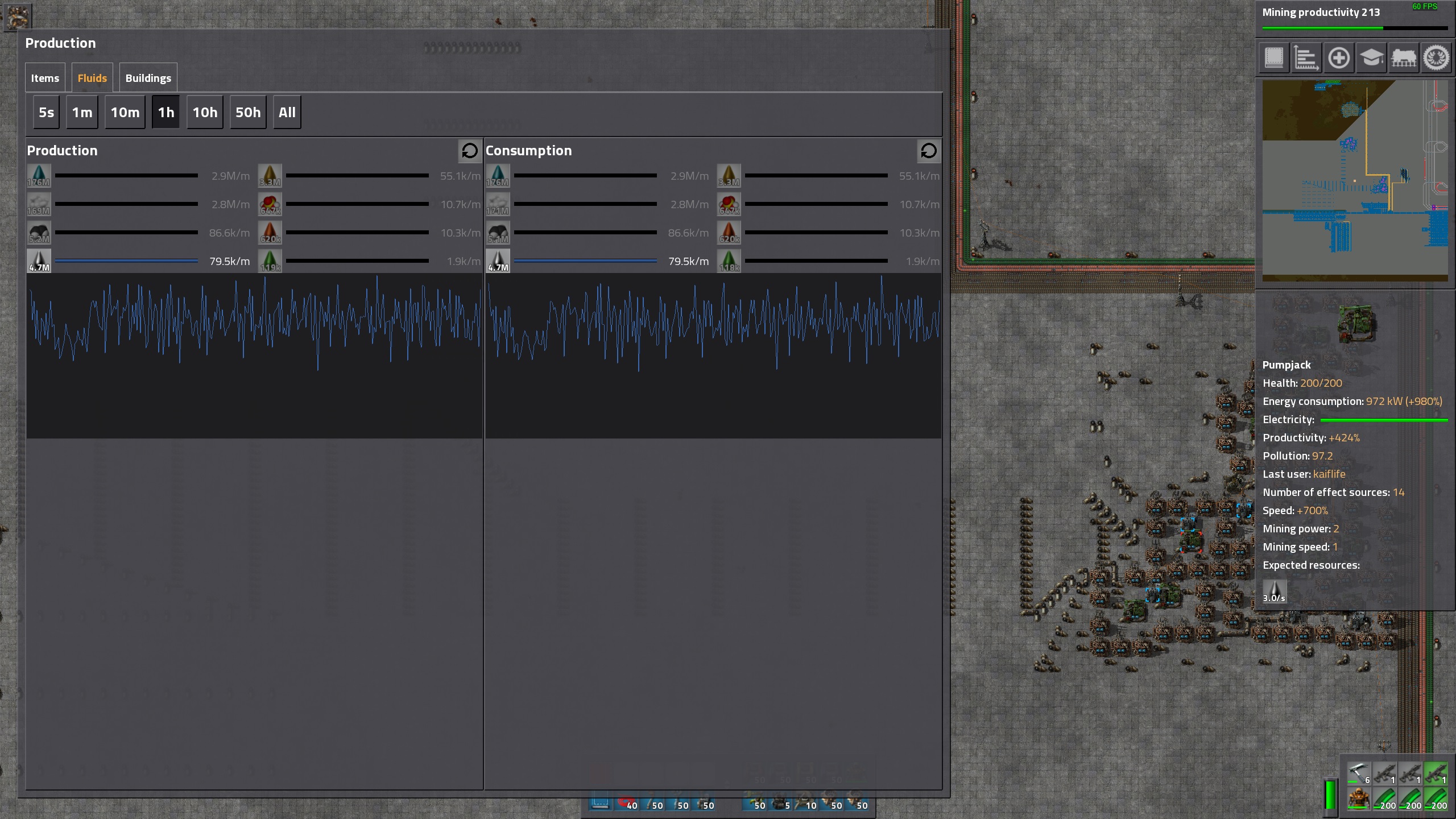Select petroleum gas in Production list
1456x819 pixels.
(39, 233)
